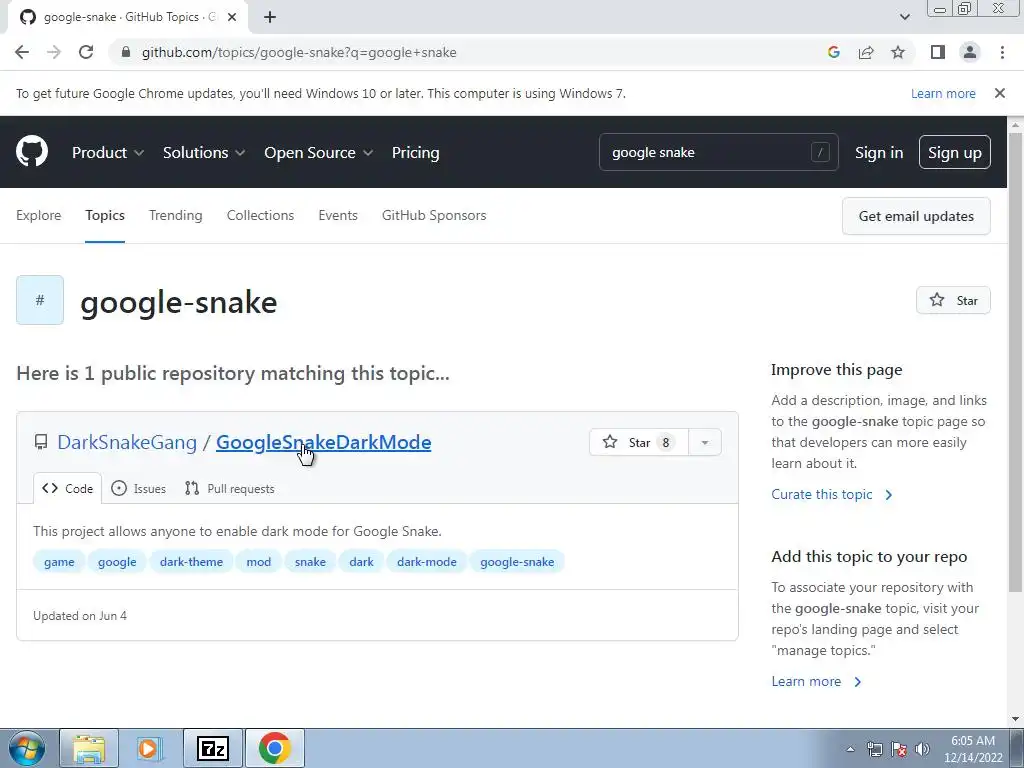Image resolution: width=1024 pixels, height=768 pixels.
Task: Click the browser forward arrow
Action: tap(54, 52)
